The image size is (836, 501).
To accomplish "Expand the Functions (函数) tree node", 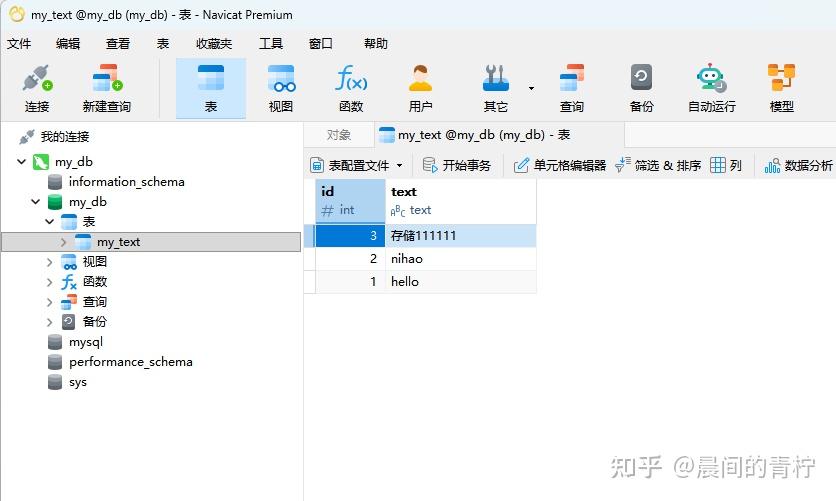I will click(49, 282).
